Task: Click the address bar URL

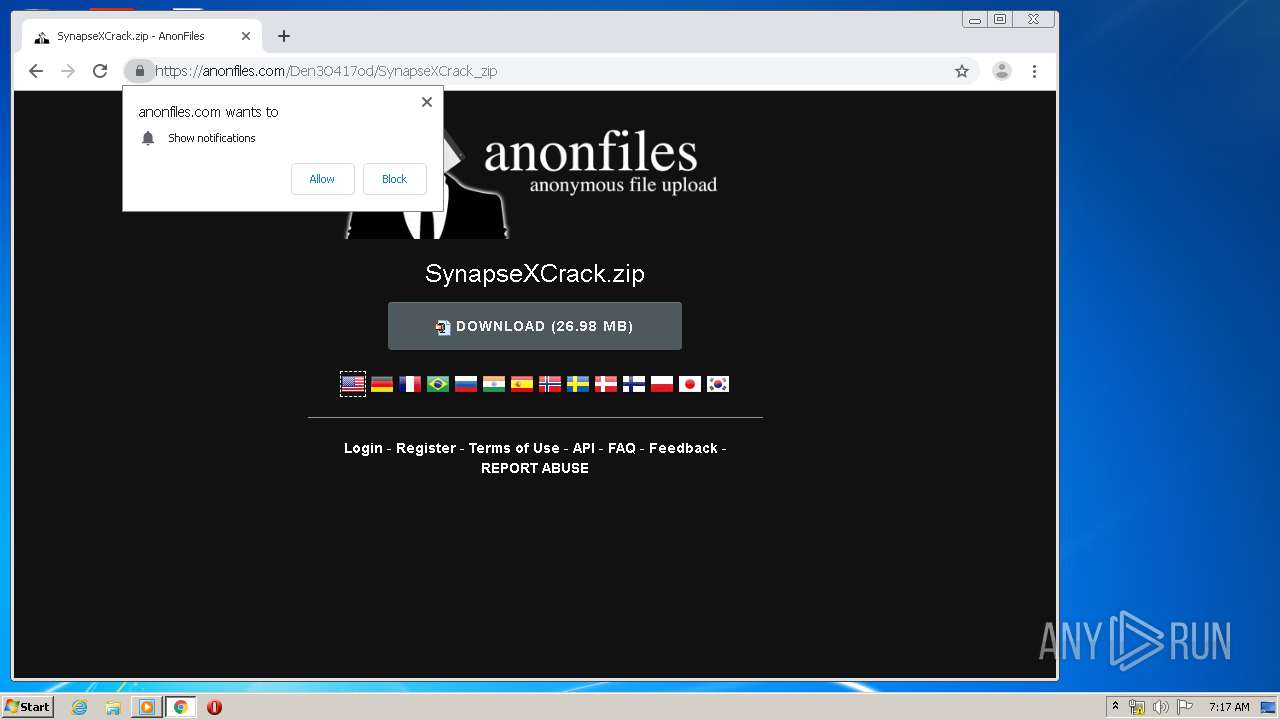Action: point(326,71)
